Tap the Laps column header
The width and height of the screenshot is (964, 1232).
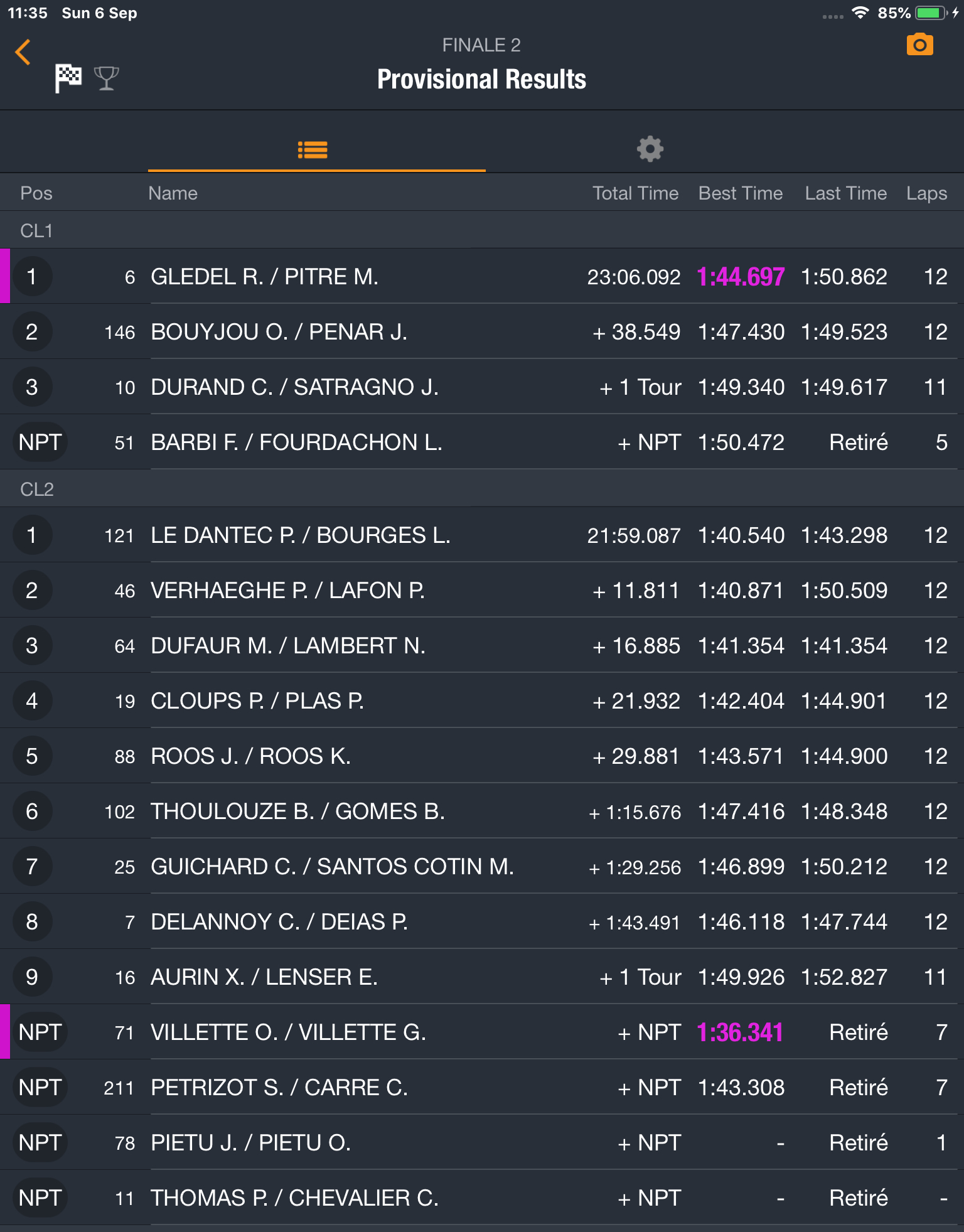pos(926,193)
